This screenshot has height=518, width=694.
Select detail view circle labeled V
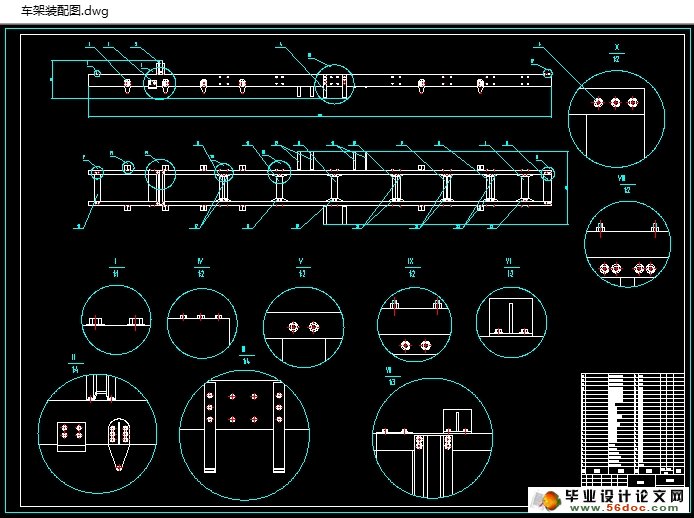(304, 327)
